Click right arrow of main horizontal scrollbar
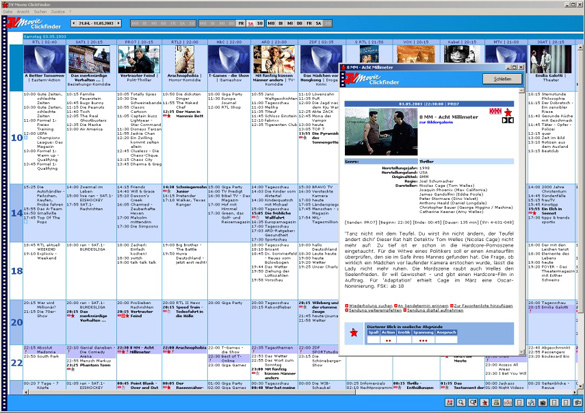Image resolution: width=585 pixels, height=413 pixels. tap(575, 392)
